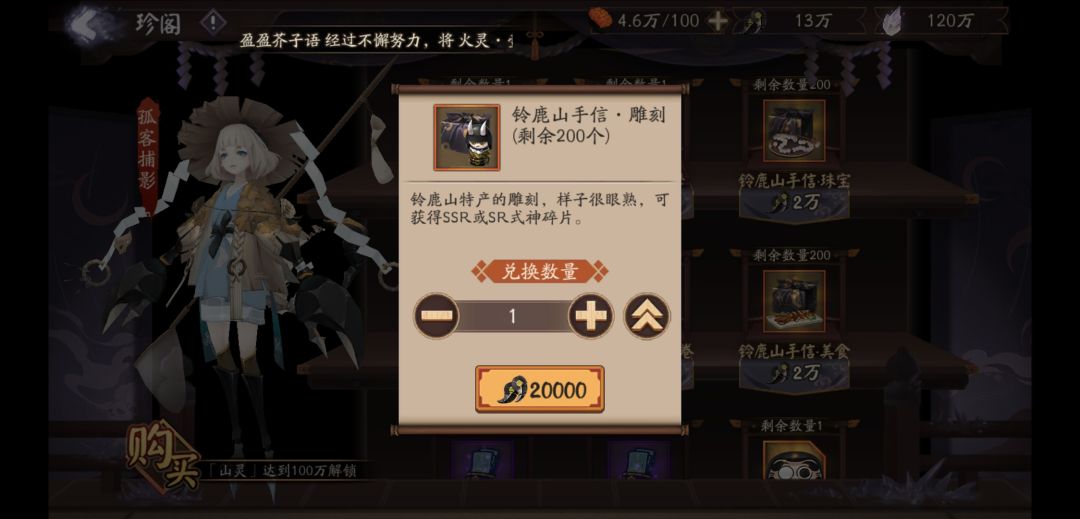Click the quantity field showing 1

click(513, 316)
